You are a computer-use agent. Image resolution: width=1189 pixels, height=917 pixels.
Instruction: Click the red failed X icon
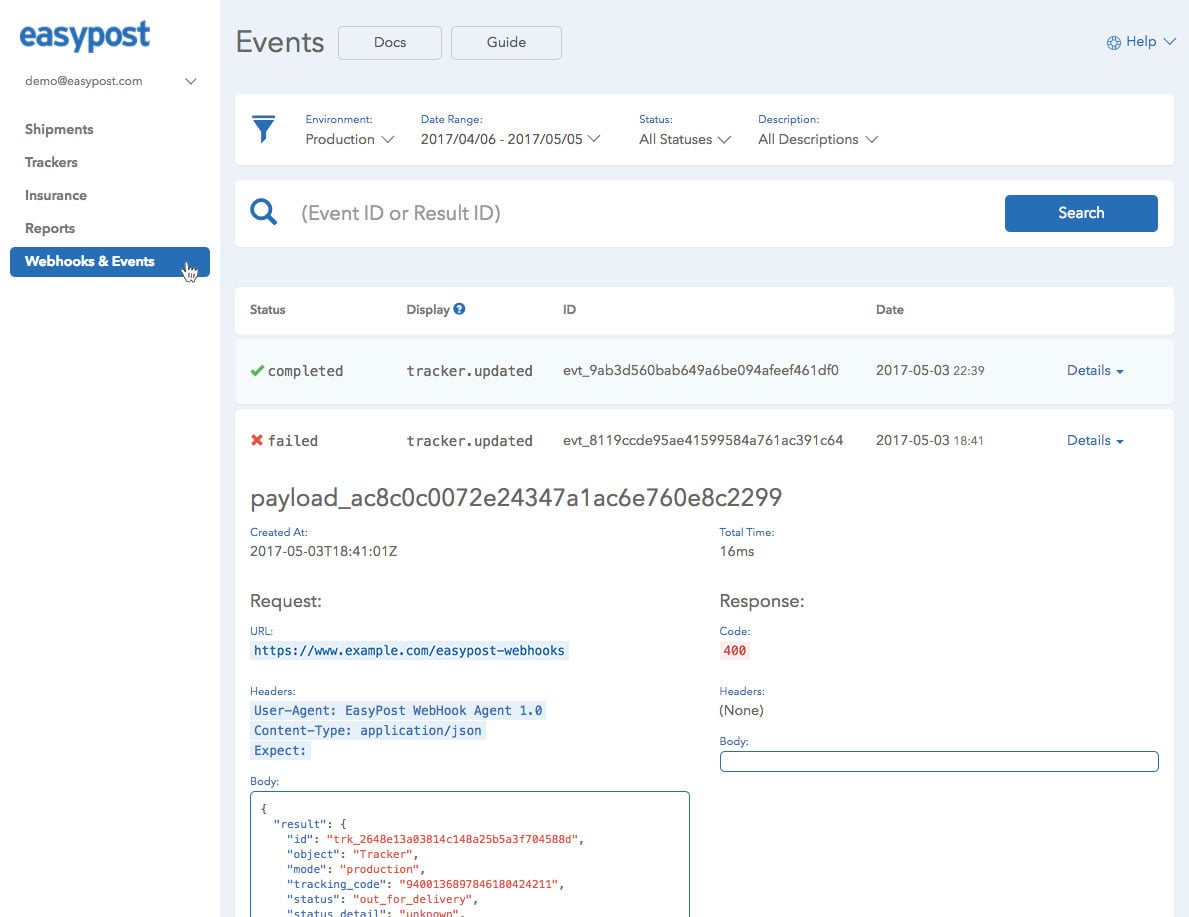click(257, 440)
